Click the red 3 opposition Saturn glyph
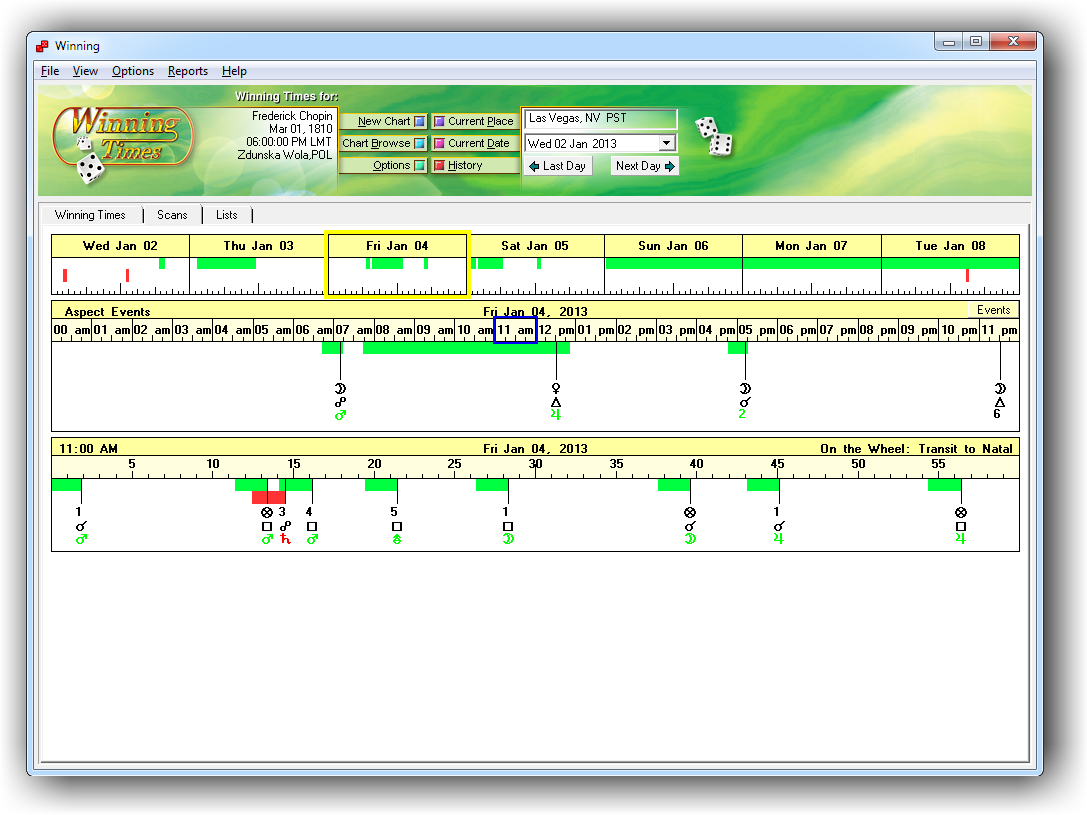The image size is (1087, 815). [x=284, y=526]
